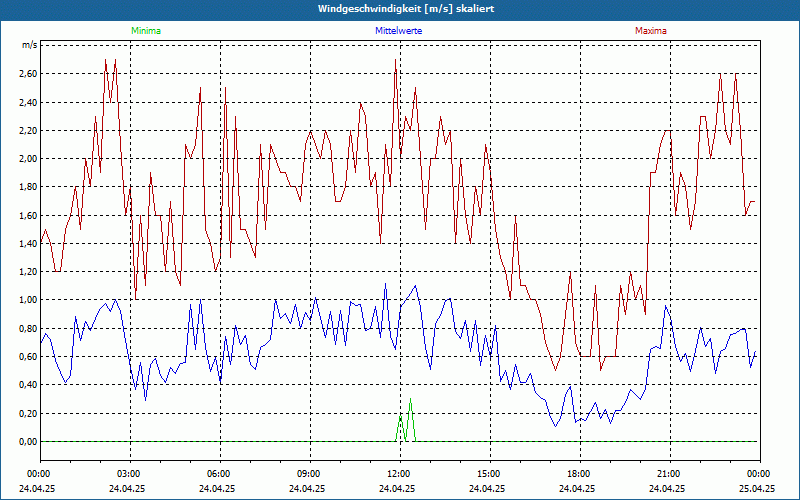Click the '12:00' time axis label

coord(397,474)
